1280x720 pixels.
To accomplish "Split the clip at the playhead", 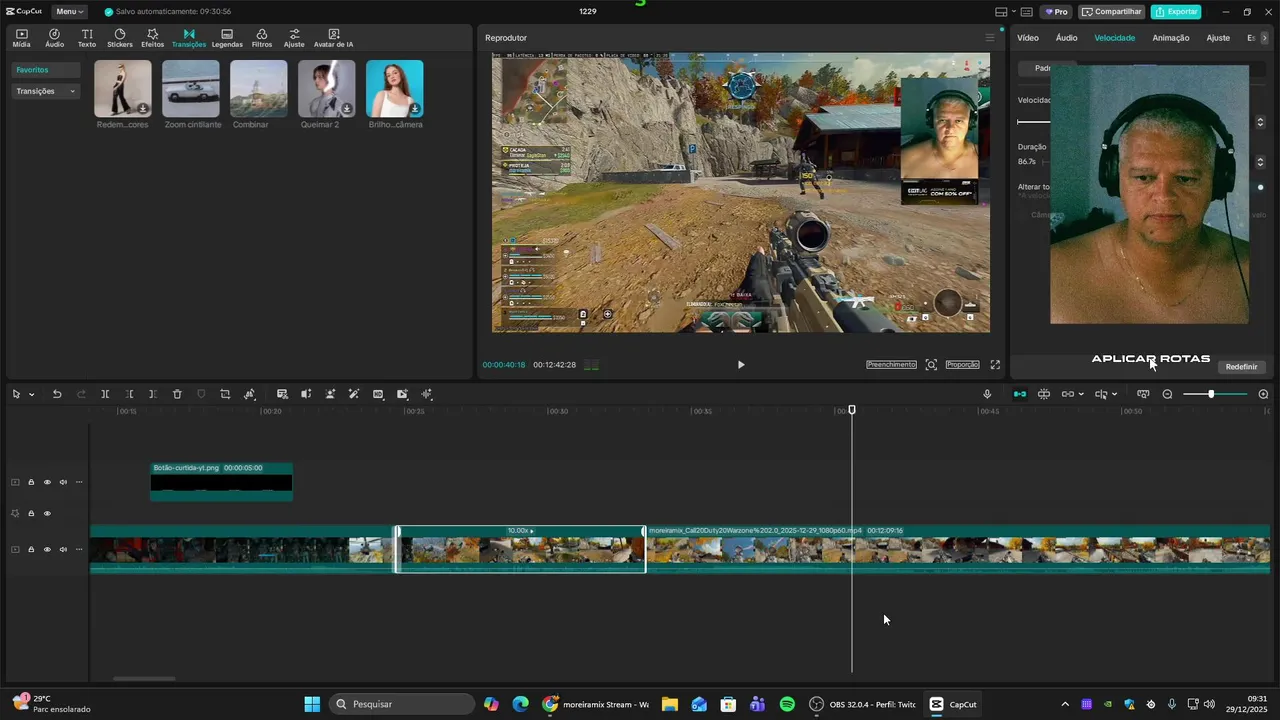I will (x=105, y=394).
